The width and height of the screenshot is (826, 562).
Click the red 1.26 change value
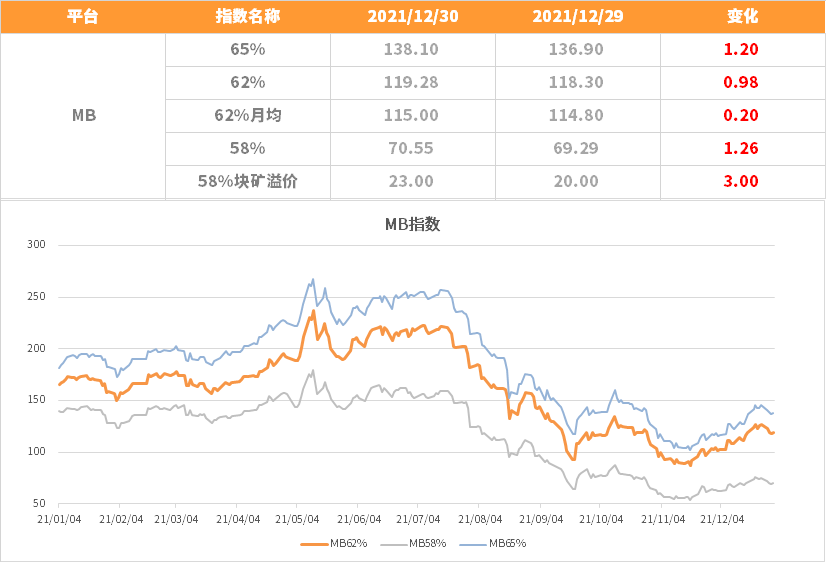pyautogui.click(x=741, y=149)
